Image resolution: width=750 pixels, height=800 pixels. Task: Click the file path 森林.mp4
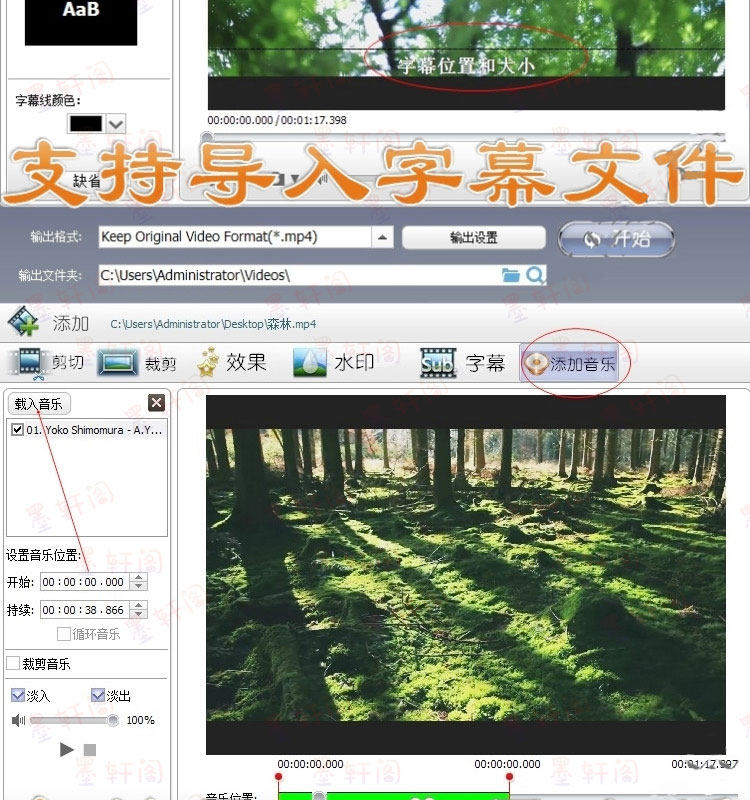point(213,324)
